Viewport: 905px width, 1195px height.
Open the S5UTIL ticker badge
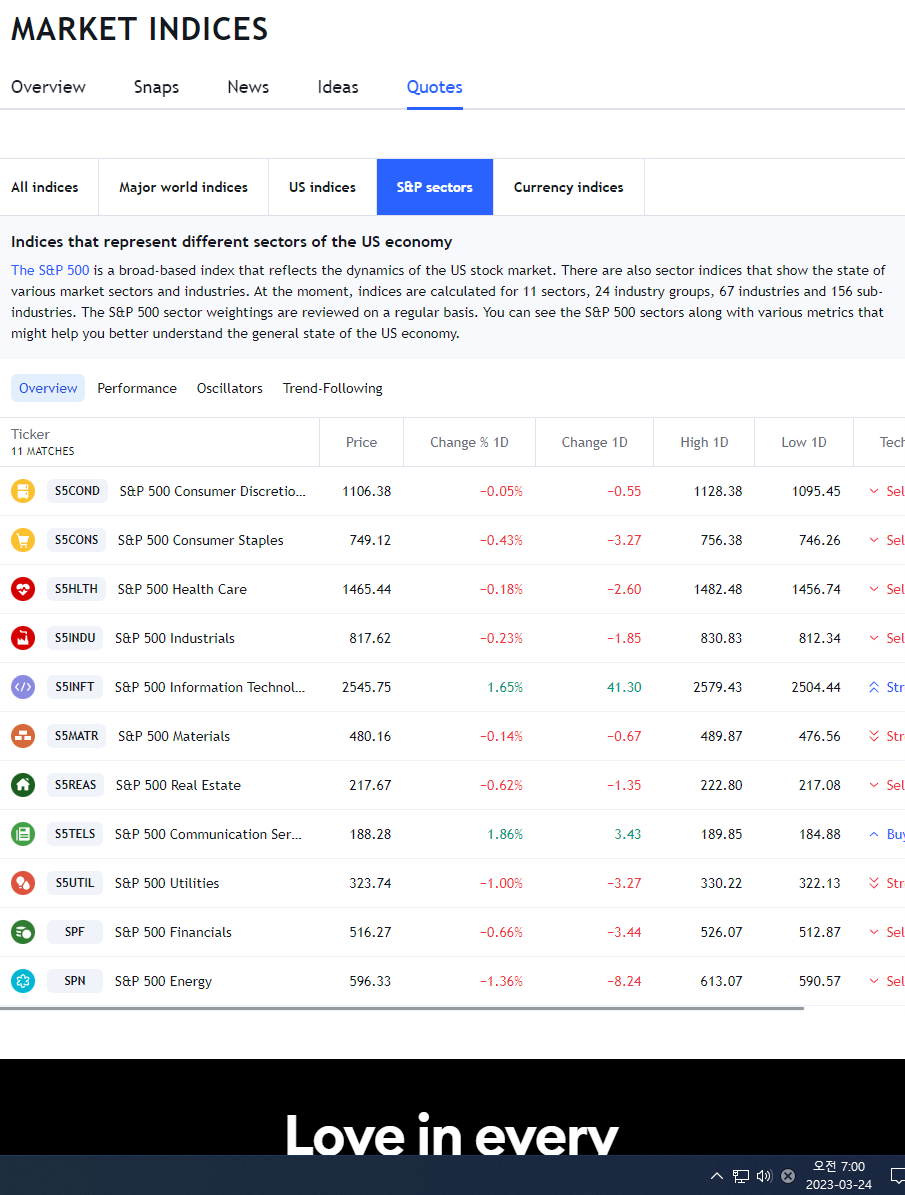75,883
